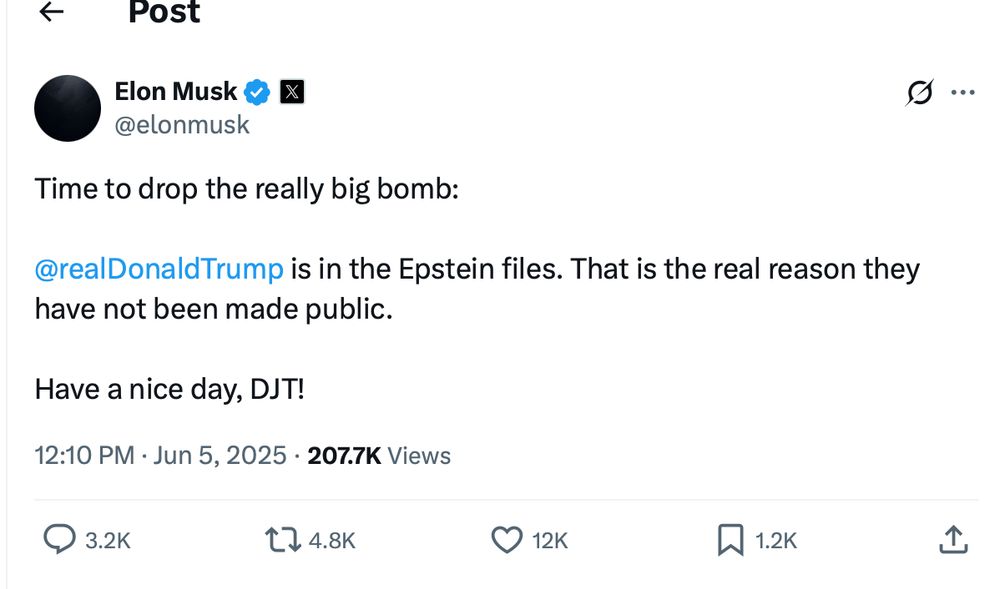Image resolution: width=1000 pixels, height=589 pixels.
Task: Click Elon Musk's blue verified badge
Action: click(256, 91)
